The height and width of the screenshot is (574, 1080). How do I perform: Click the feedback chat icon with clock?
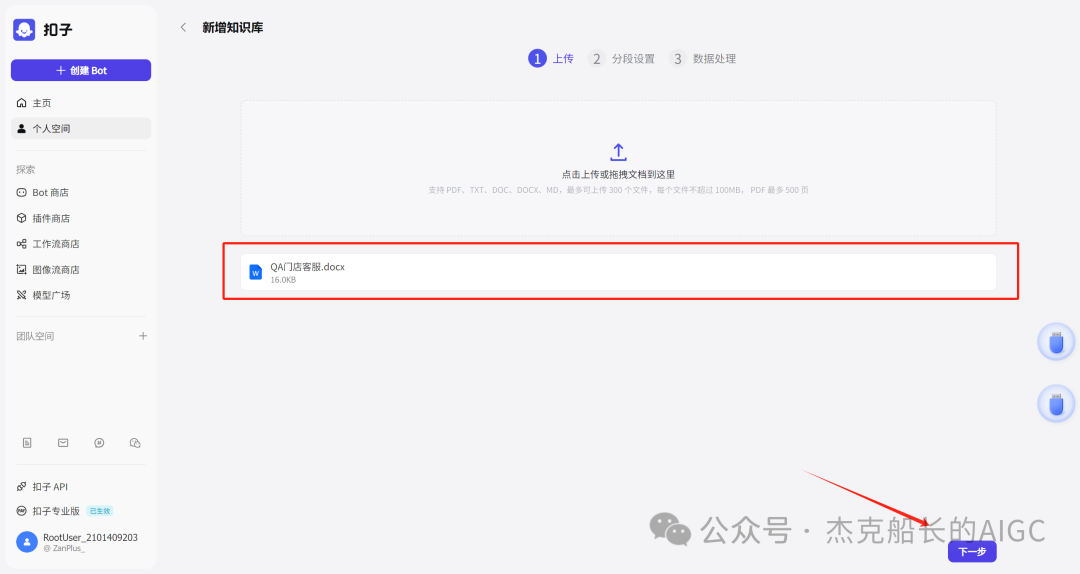click(x=135, y=443)
